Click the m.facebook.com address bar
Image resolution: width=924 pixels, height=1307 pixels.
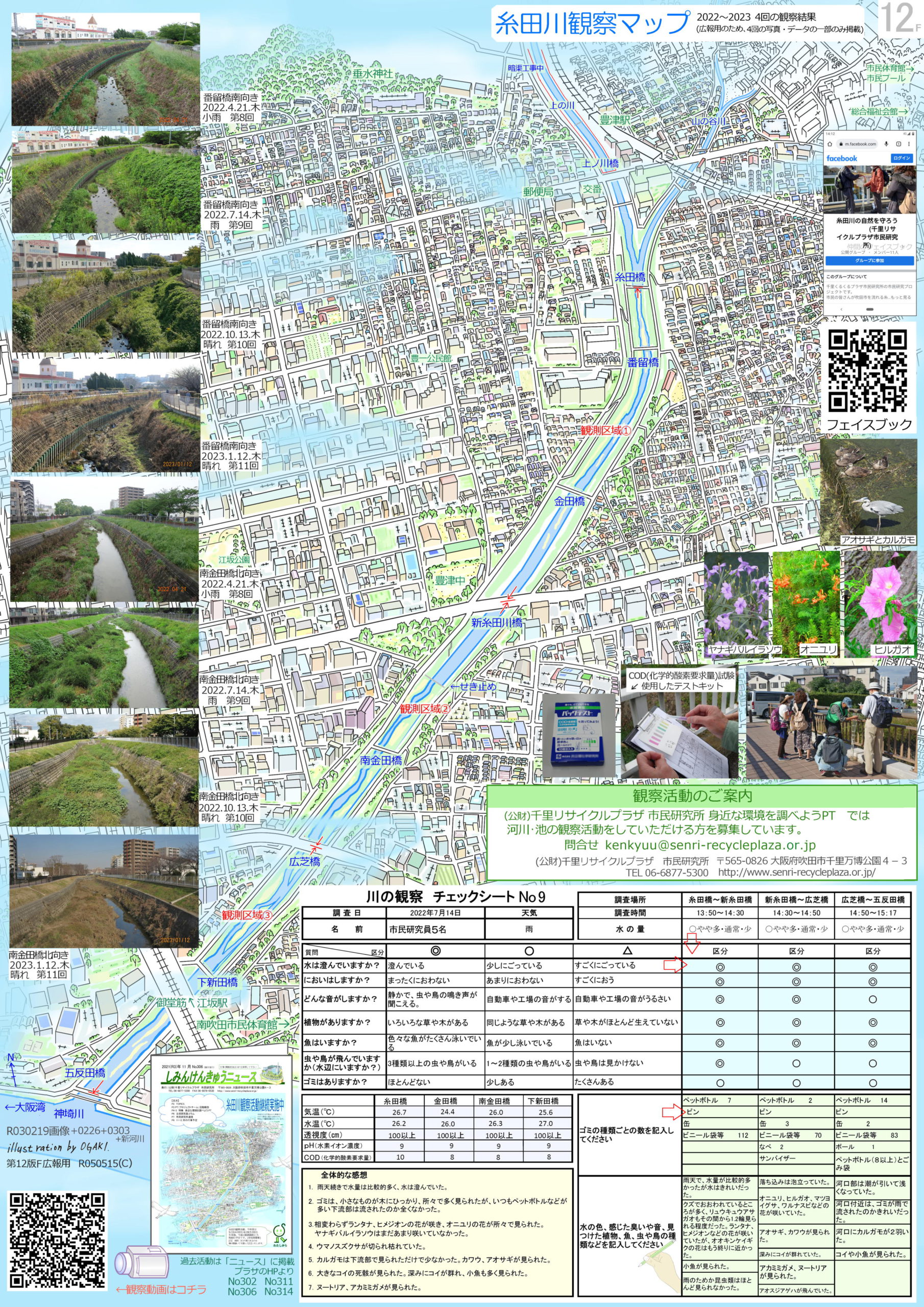pyautogui.click(x=860, y=144)
